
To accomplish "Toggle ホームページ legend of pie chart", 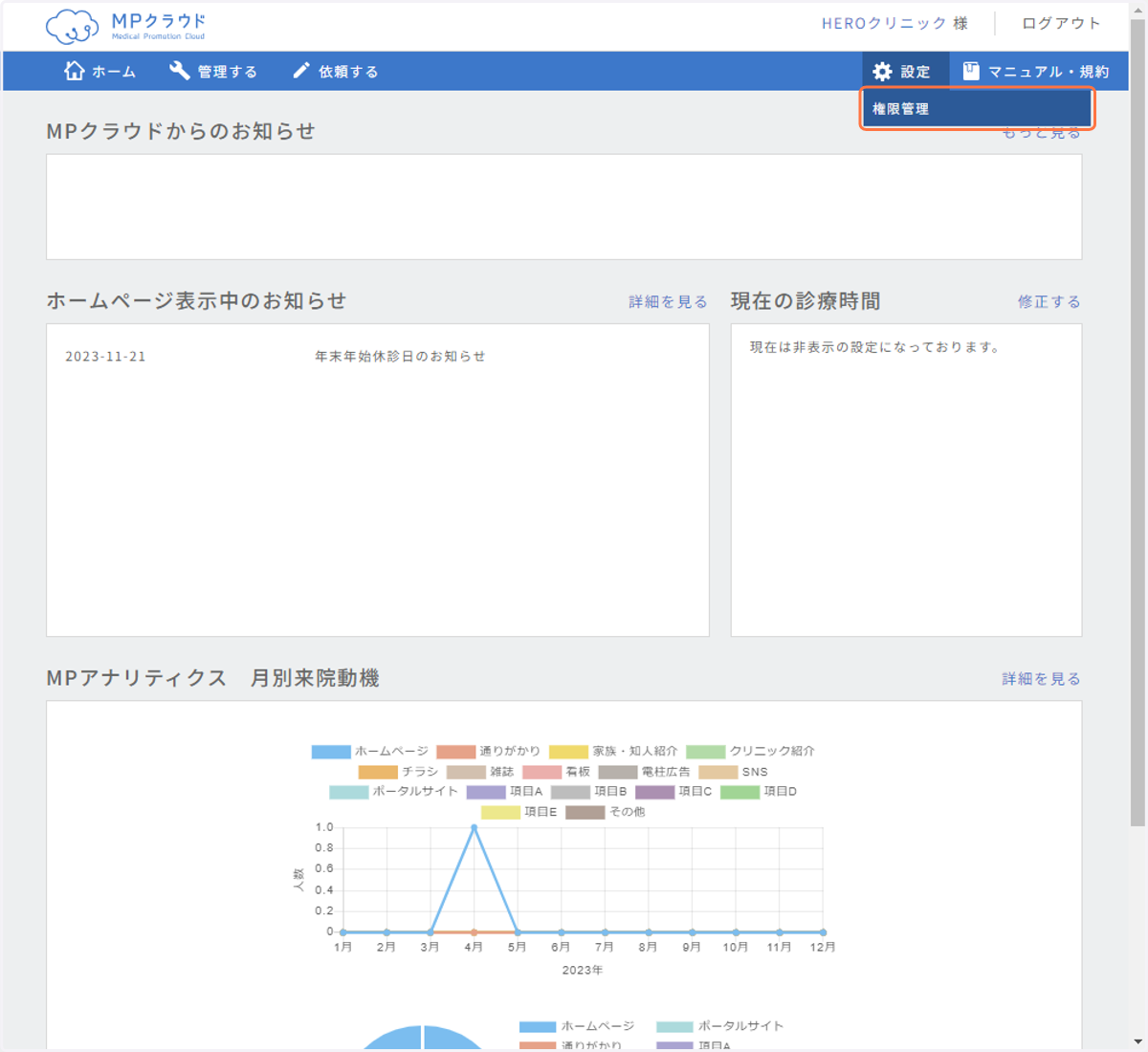I will 577,1026.
